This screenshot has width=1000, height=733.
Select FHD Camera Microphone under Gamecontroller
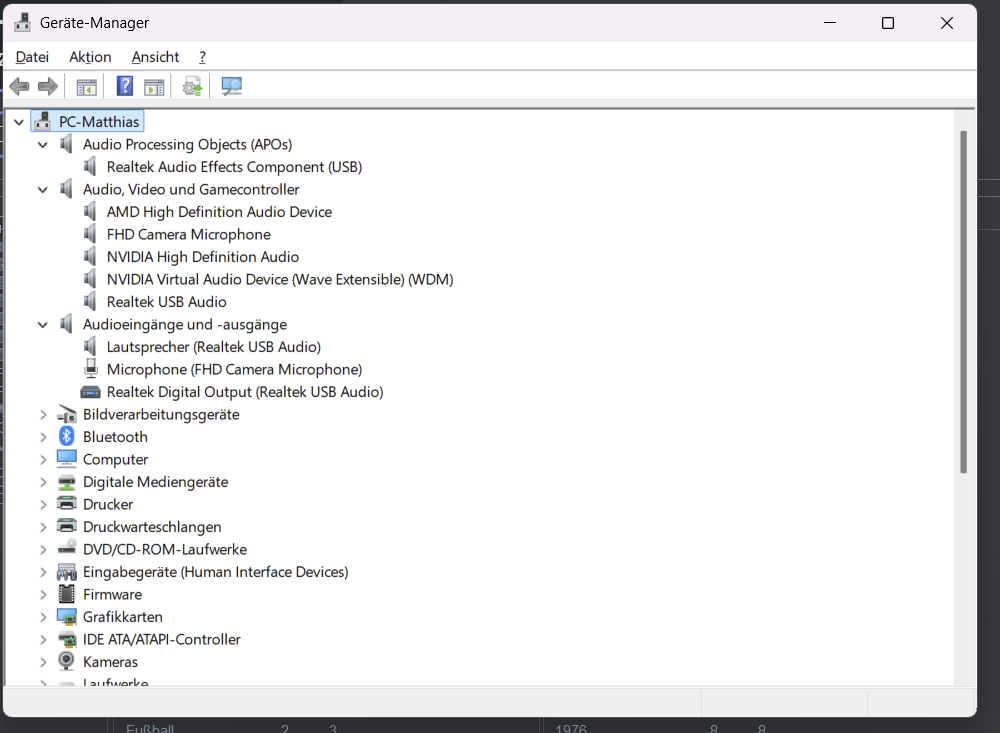click(189, 235)
